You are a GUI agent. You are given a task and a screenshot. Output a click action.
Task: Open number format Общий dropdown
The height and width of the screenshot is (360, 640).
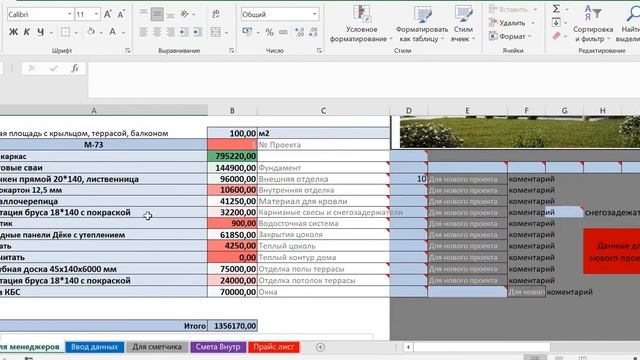pos(314,14)
